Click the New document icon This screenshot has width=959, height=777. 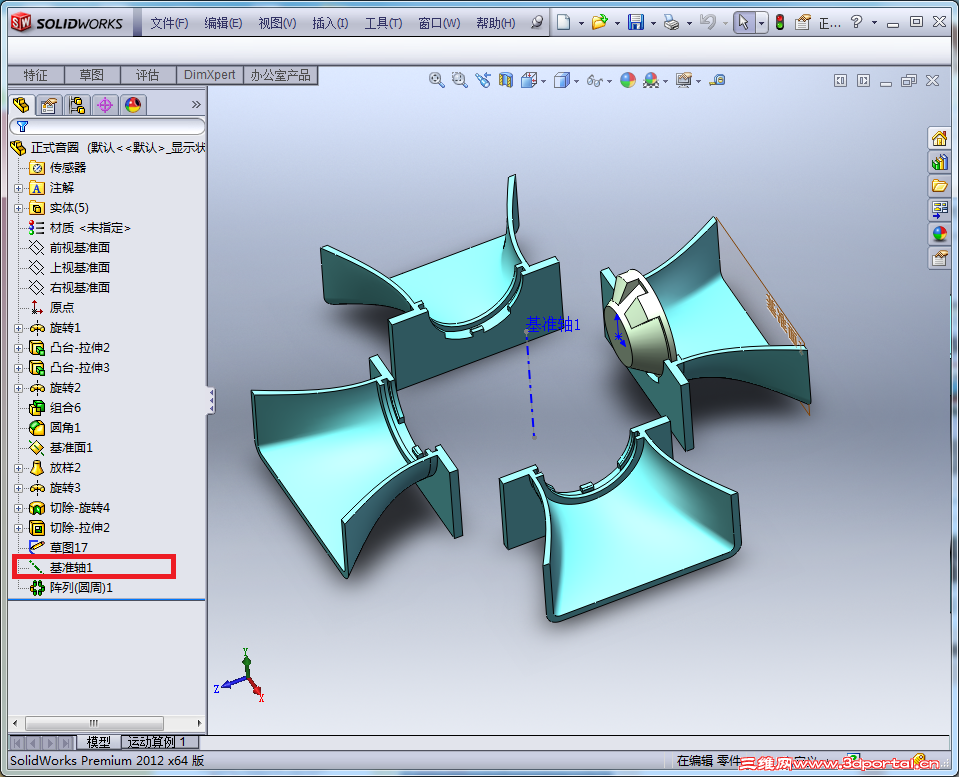(x=563, y=23)
